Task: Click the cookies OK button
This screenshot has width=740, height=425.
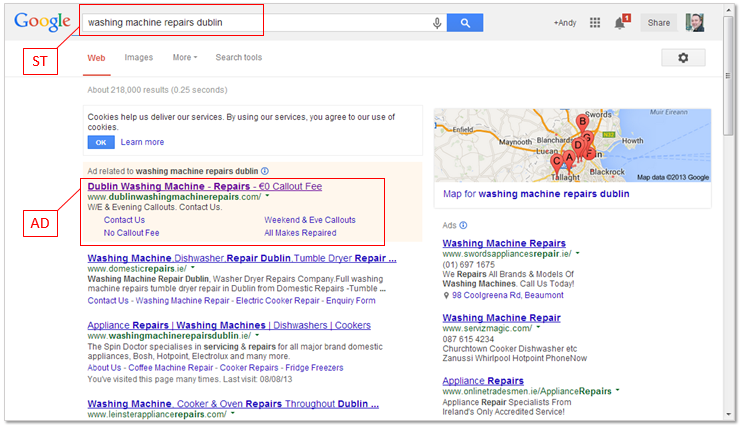Action: click(101, 142)
